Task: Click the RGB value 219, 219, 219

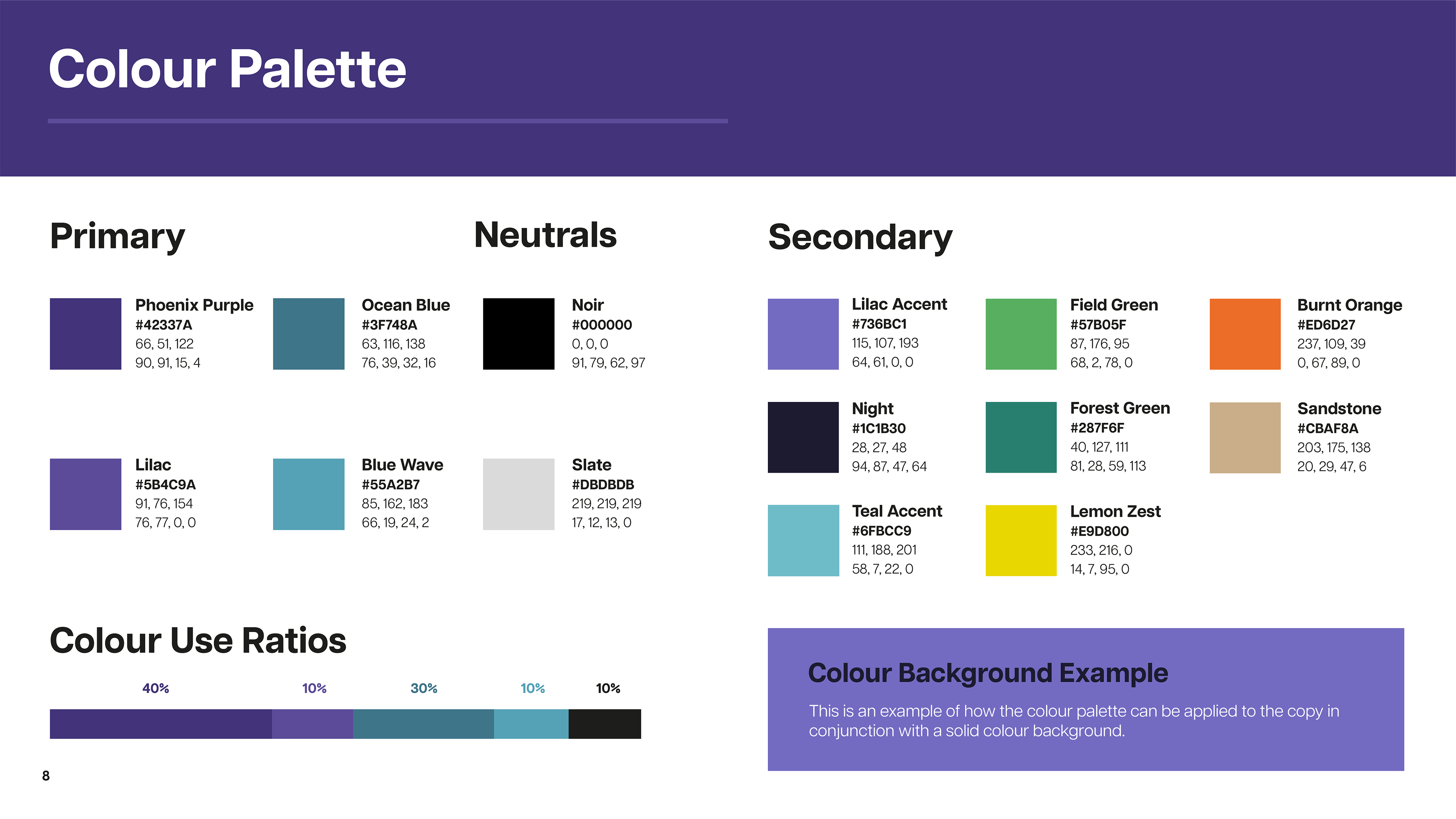Action: point(607,504)
